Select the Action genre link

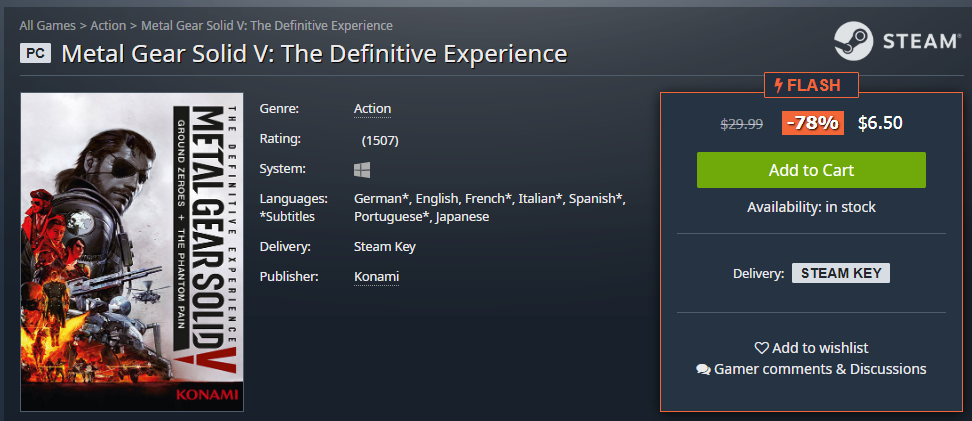[373, 109]
